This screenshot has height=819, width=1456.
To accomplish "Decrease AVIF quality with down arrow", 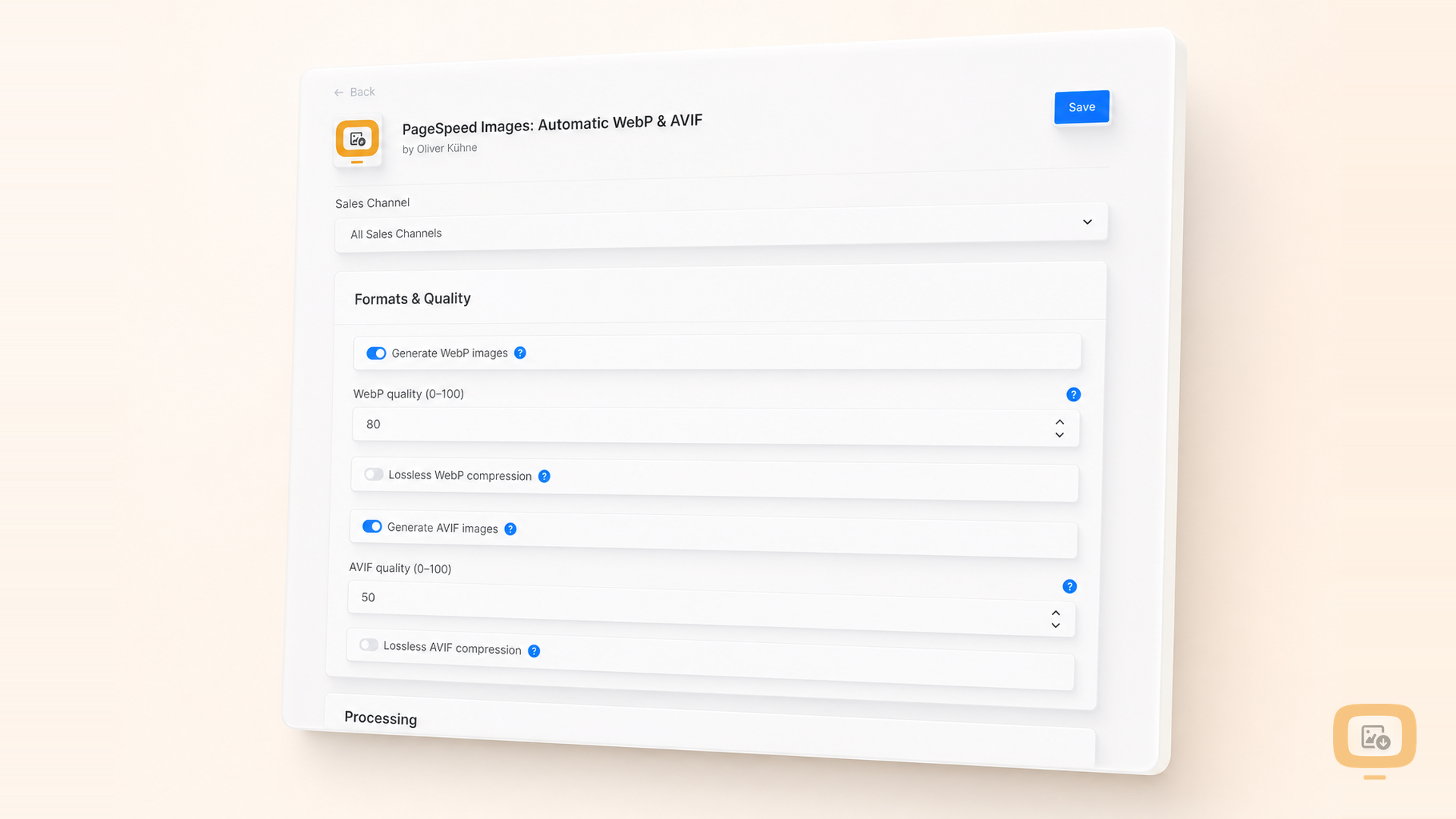I will (1056, 626).
